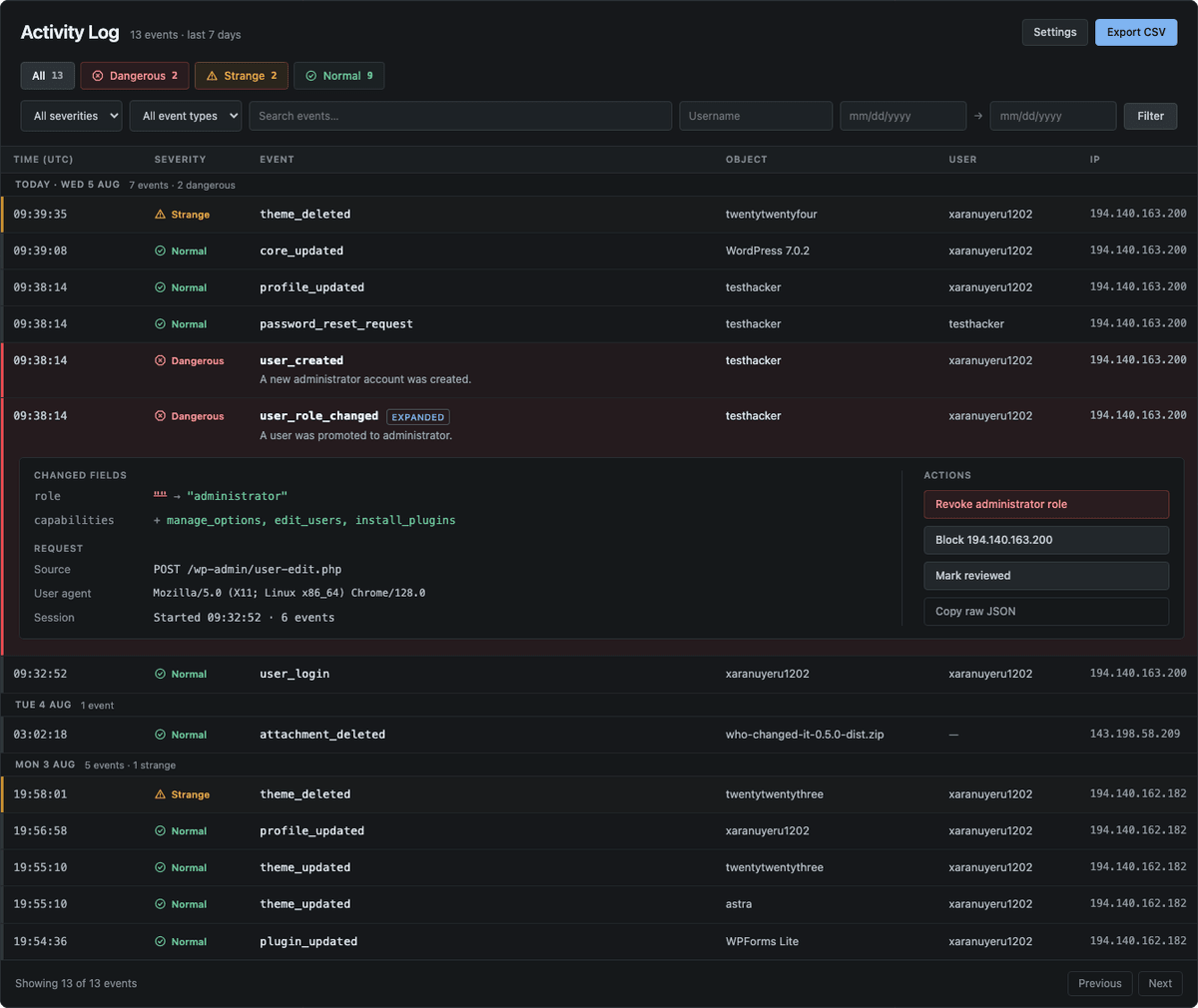Click the Normal icon on theme_updated astra row
Screen dimensions: 1198x1008
pyautogui.click(x=160, y=904)
